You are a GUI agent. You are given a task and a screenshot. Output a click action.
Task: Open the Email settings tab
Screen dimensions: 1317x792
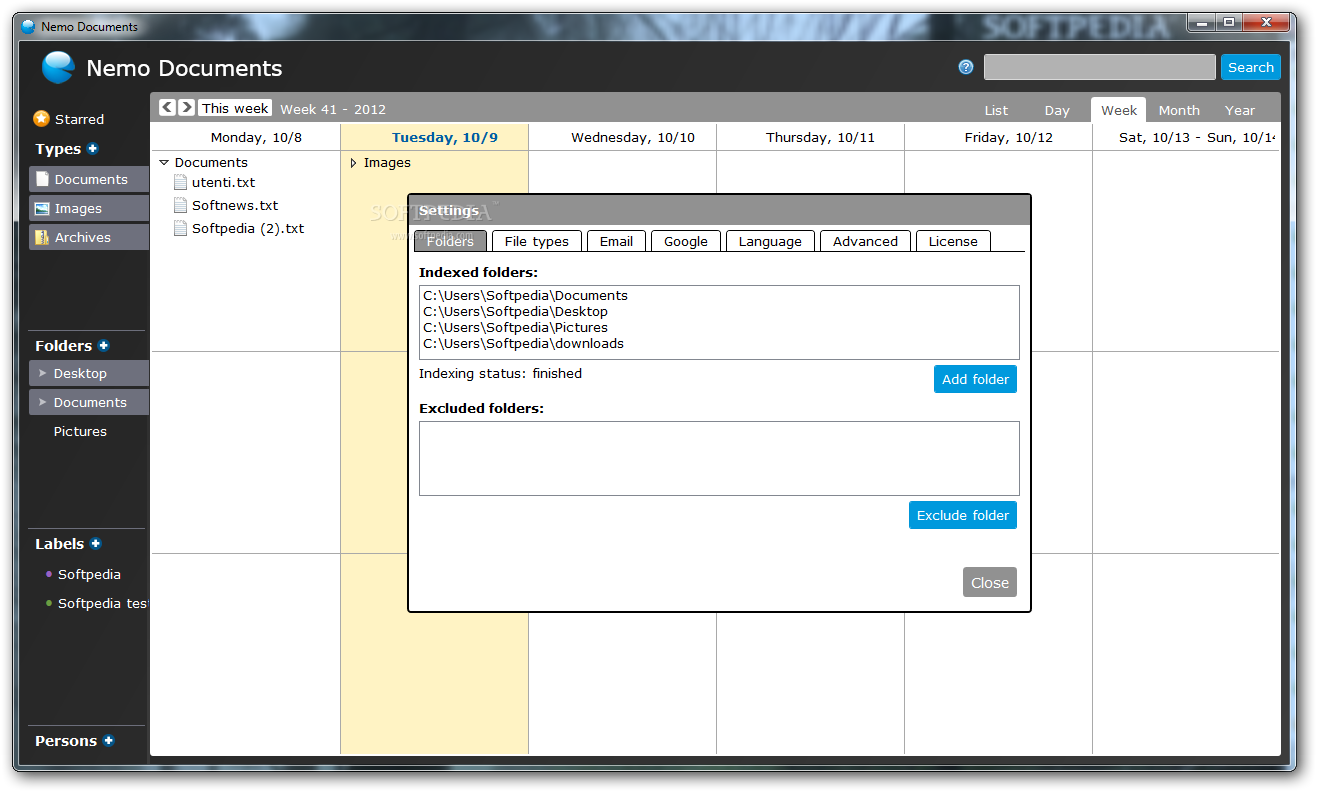click(x=616, y=241)
